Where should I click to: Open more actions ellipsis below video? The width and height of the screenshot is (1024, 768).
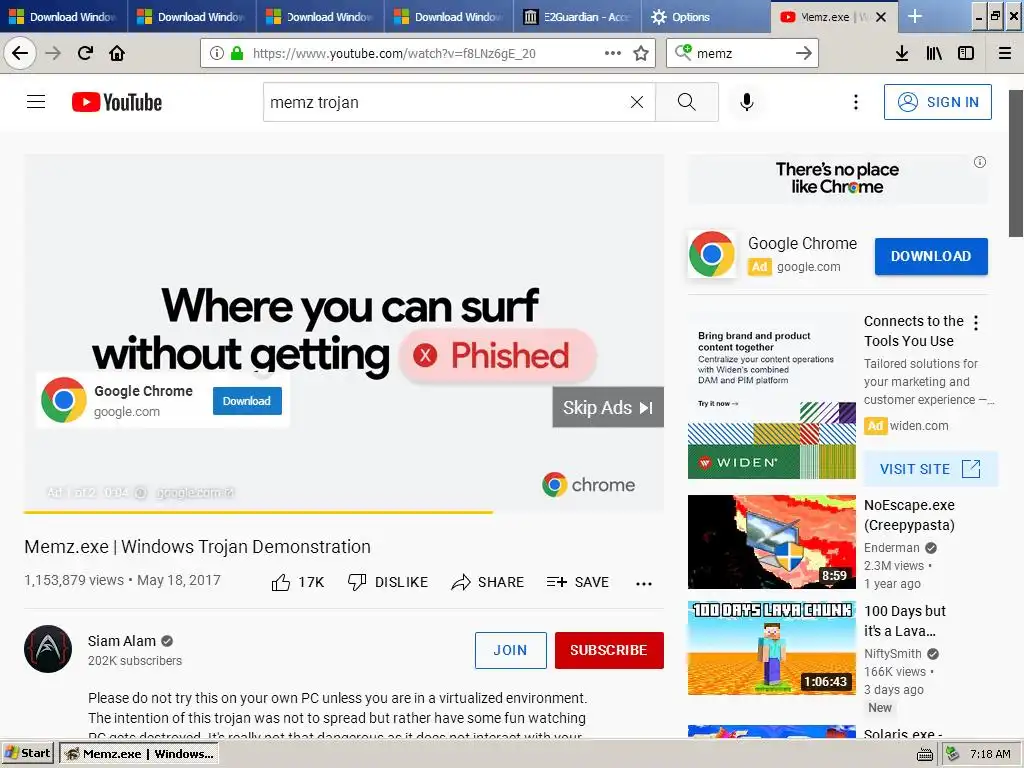643,583
